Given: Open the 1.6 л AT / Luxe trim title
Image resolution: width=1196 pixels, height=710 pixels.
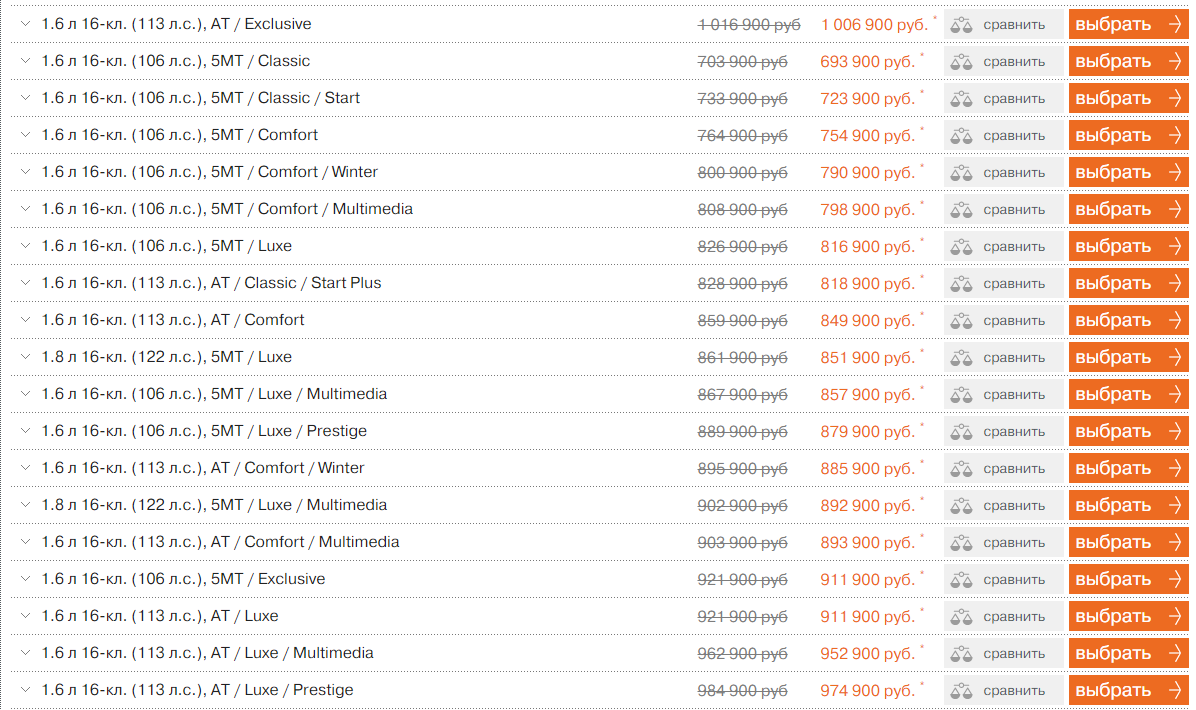Looking at the screenshot, I should 159,616.
